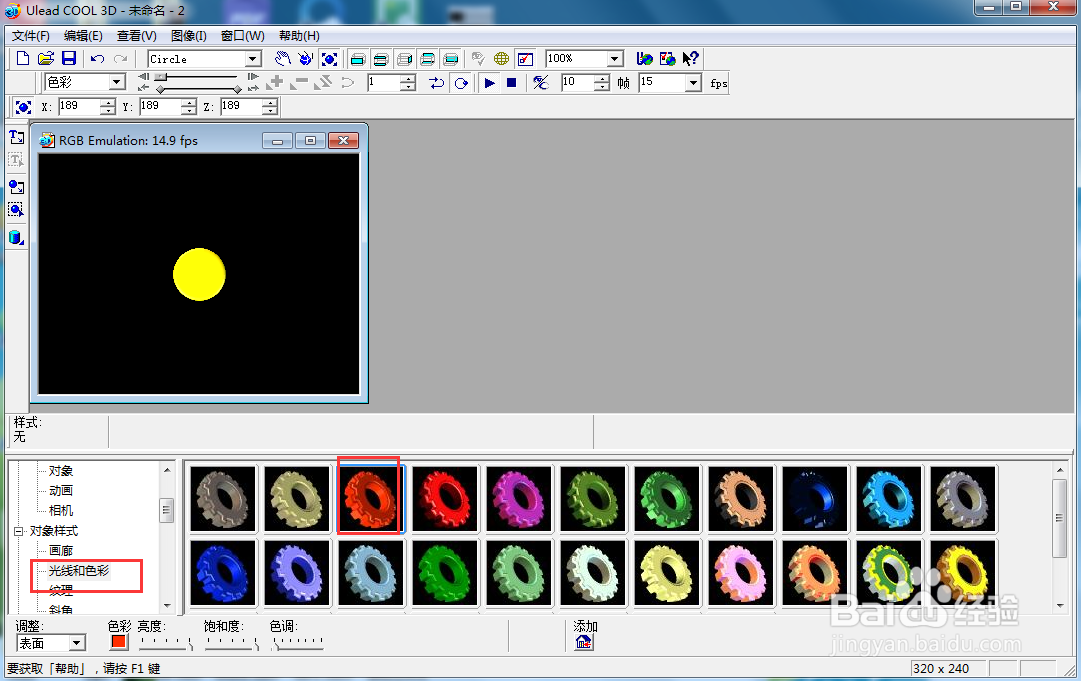
Task: Select 对象 in the EasyPalette tree
Action: [x=61, y=471]
